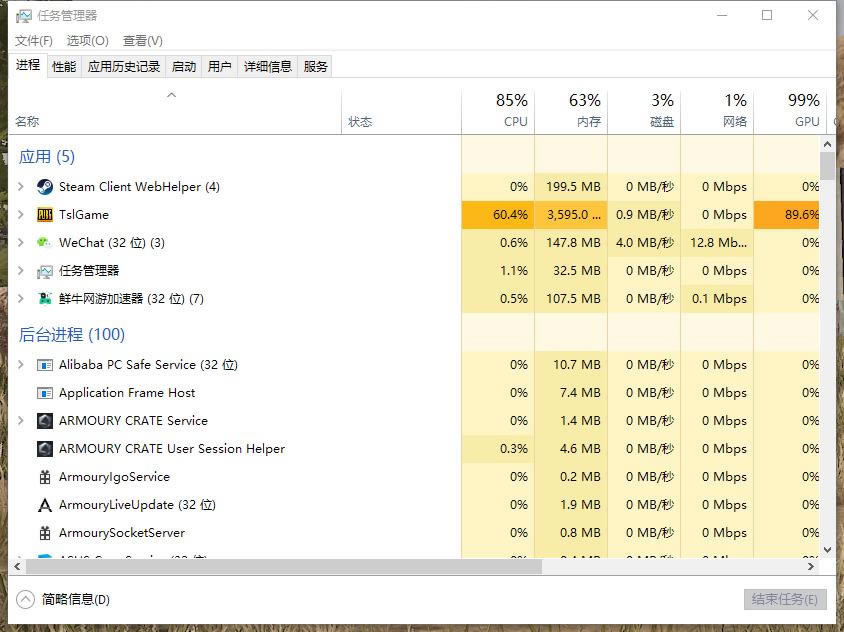Click the ArmouryIgoService icon
The width and height of the screenshot is (844, 632).
coord(45,477)
